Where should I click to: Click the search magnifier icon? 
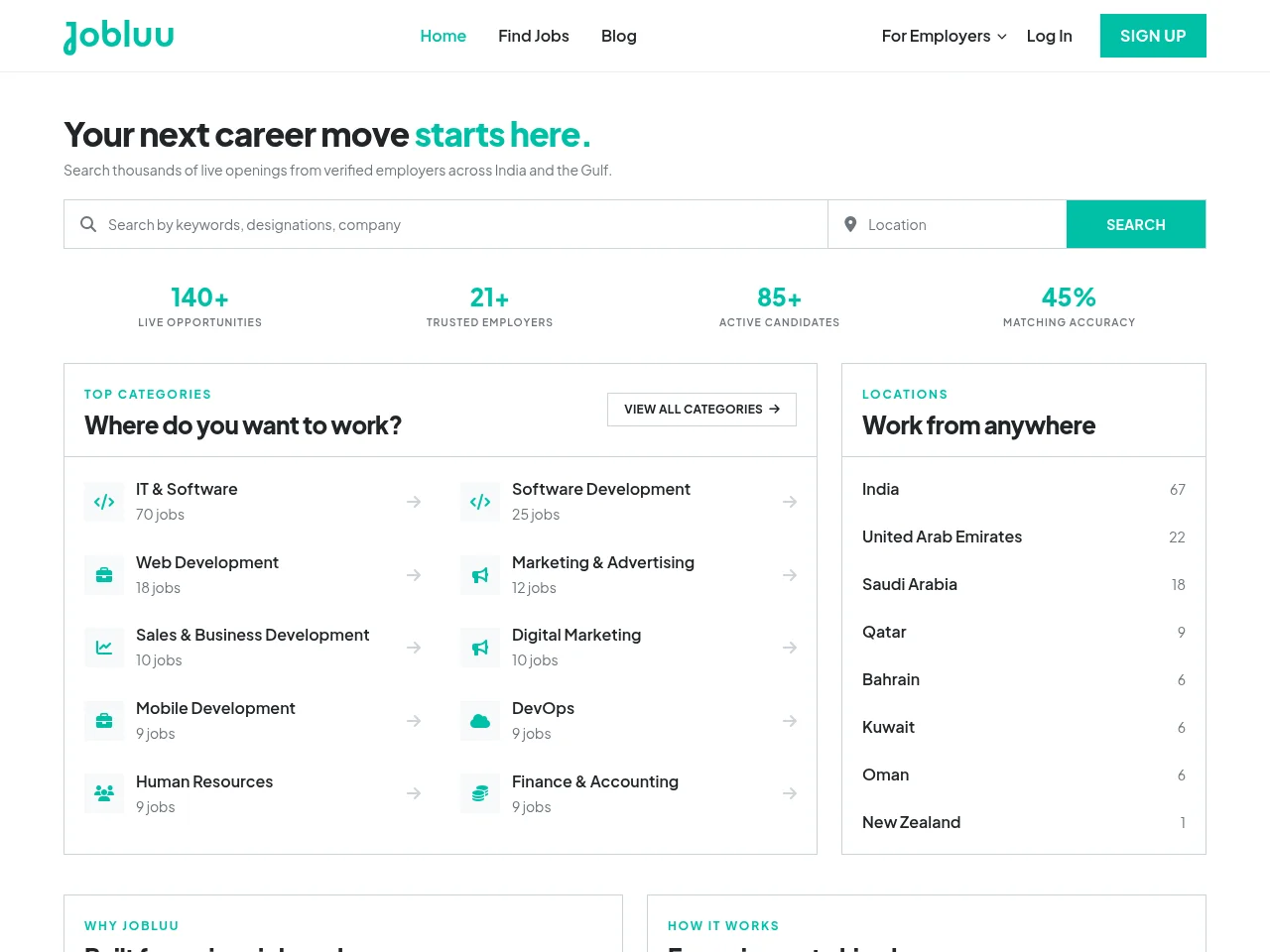[x=88, y=224]
